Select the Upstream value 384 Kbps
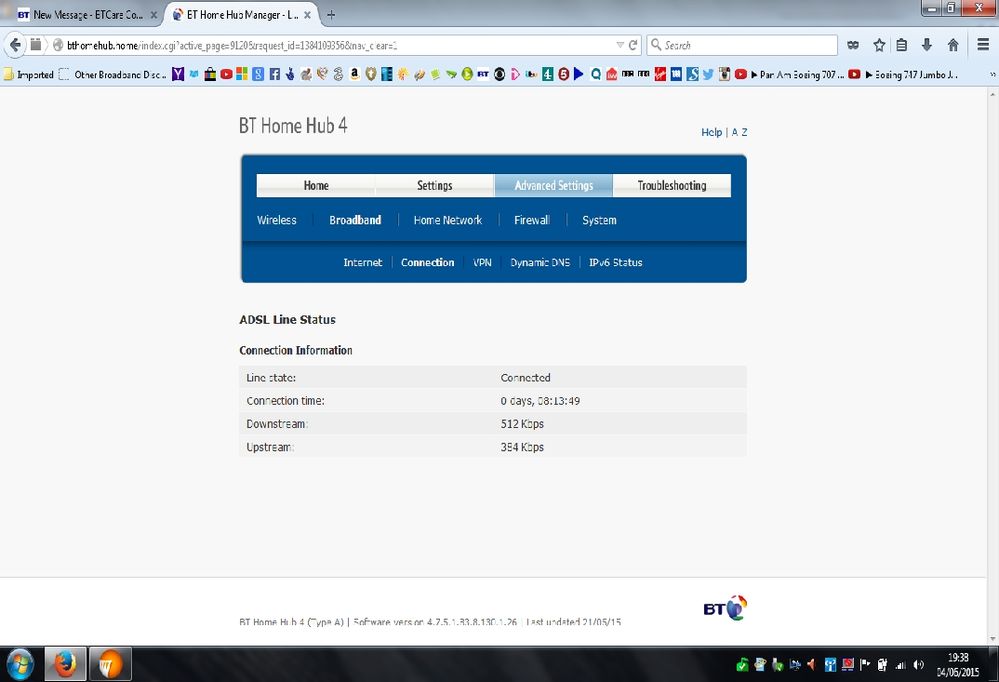This screenshot has width=999, height=682. 522,447
